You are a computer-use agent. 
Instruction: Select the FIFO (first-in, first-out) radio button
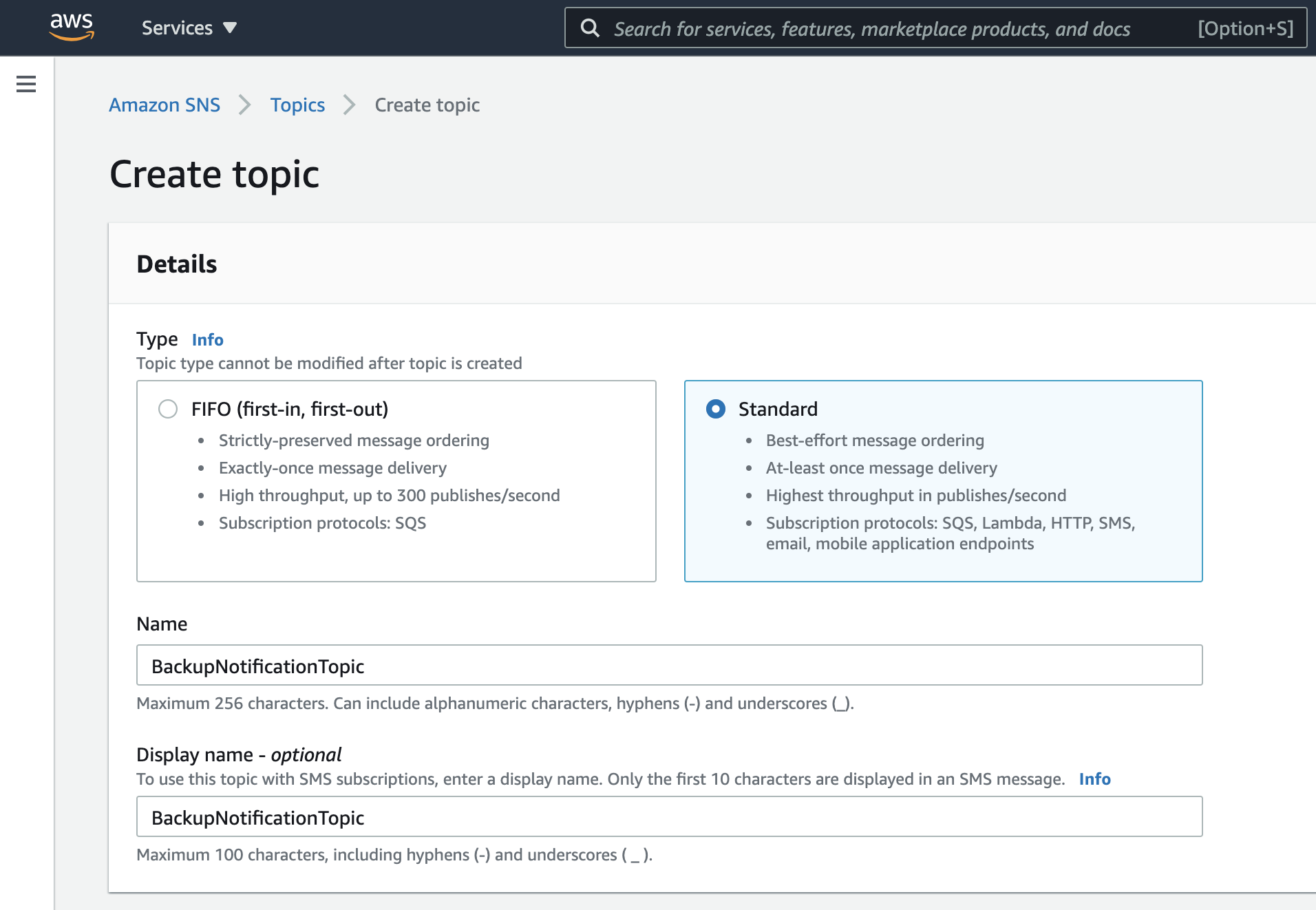pyautogui.click(x=168, y=409)
